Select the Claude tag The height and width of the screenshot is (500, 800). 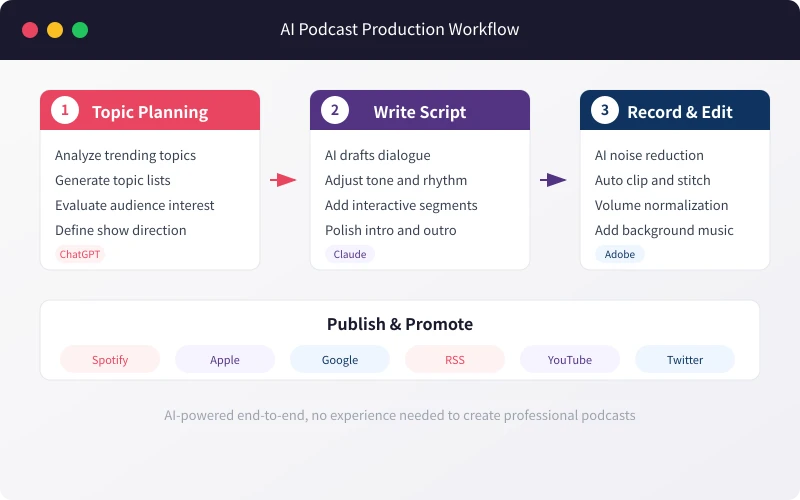[350, 254]
